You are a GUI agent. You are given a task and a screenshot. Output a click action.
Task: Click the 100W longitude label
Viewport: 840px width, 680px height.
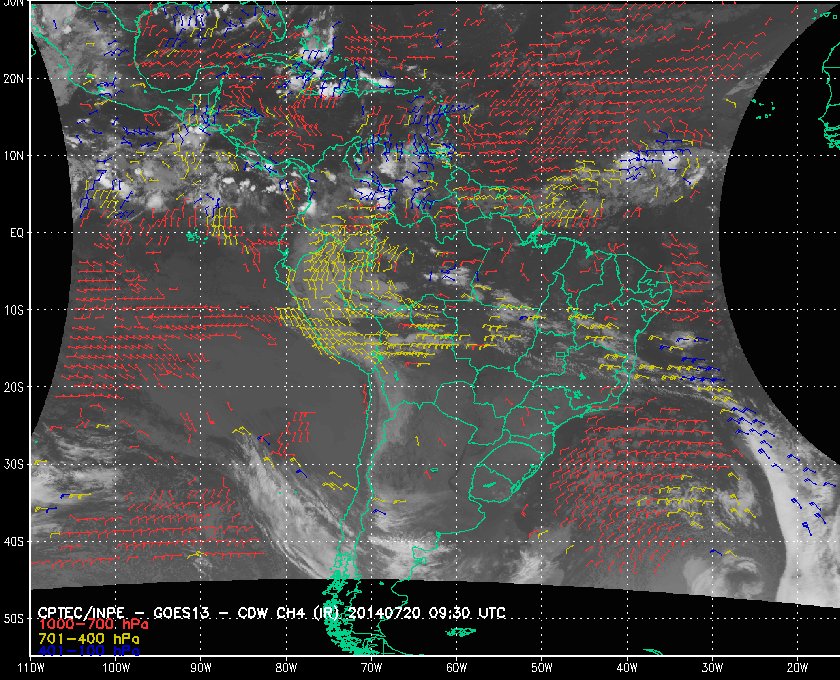pyautogui.click(x=116, y=668)
